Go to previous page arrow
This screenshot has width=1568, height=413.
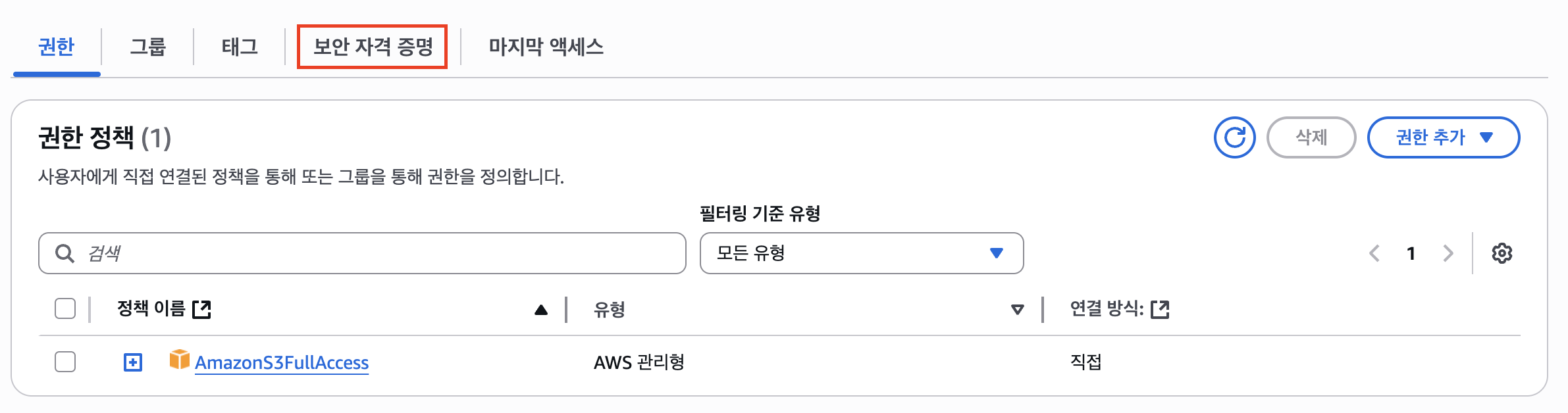pyautogui.click(x=1374, y=253)
